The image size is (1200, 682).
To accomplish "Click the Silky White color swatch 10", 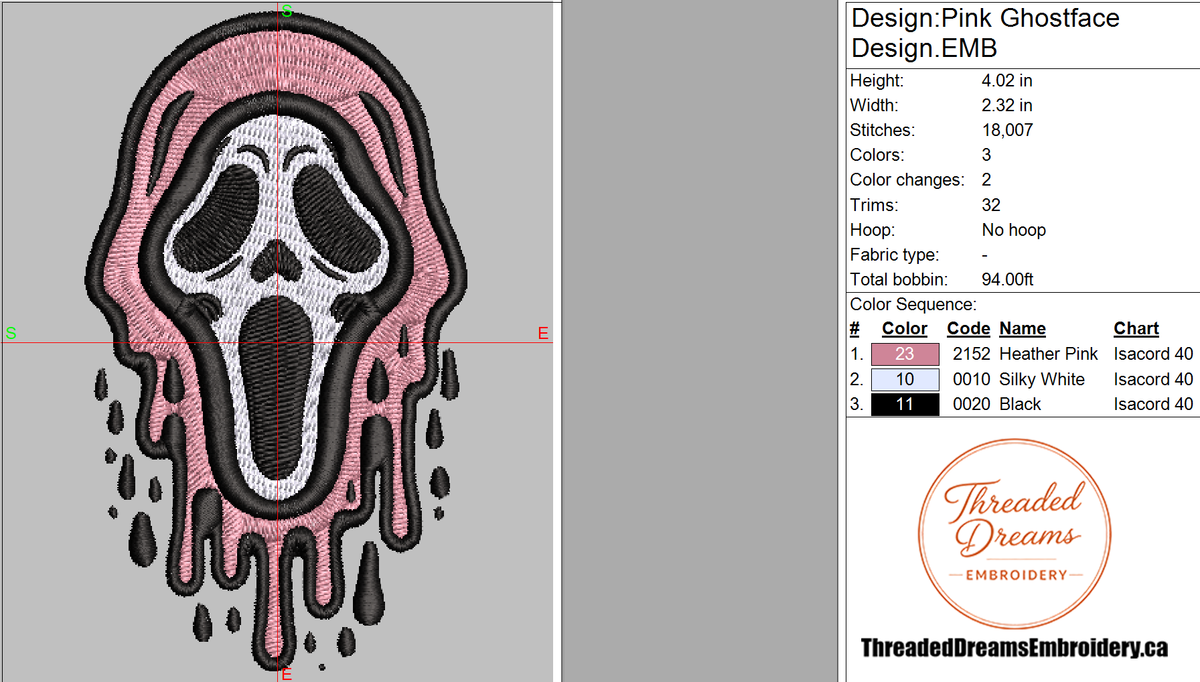I will click(x=905, y=379).
